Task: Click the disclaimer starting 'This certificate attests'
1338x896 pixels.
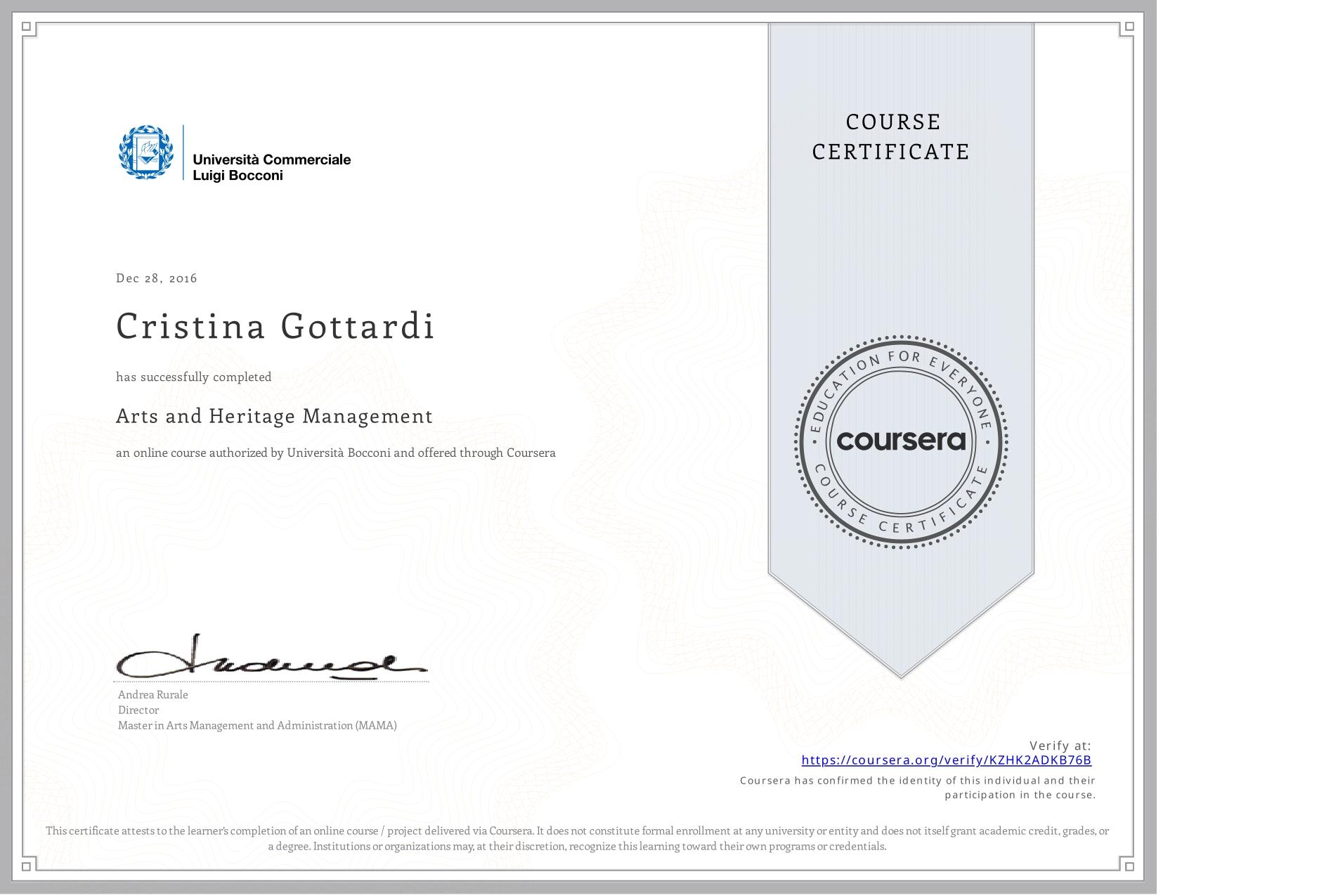Action: [x=578, y=838]
